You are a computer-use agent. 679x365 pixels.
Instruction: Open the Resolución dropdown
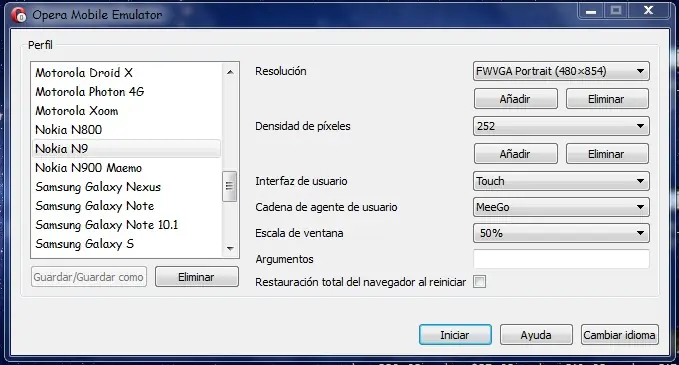pos(561,71)
